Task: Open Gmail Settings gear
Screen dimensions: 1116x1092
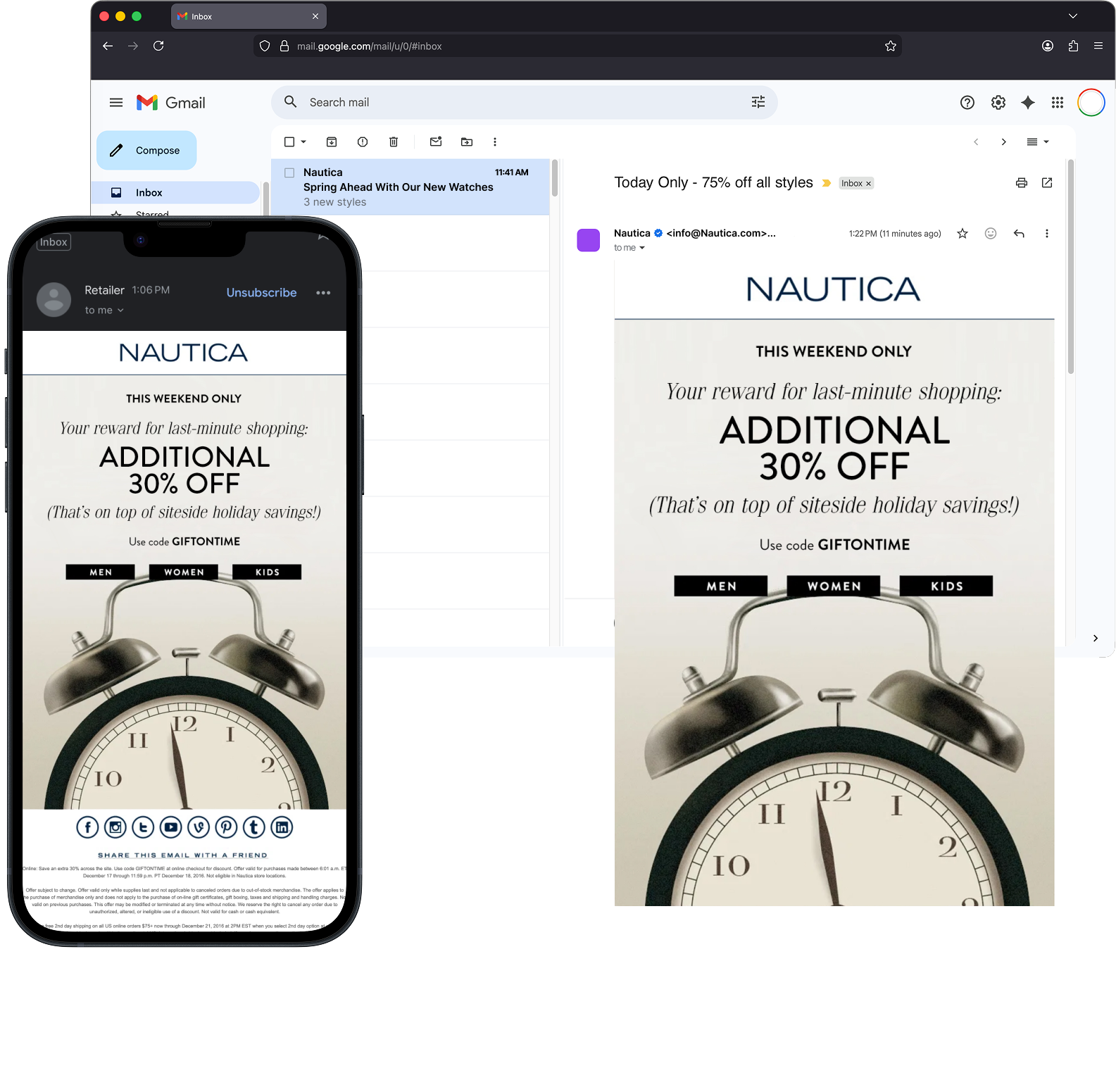Action: click(998, 103)
